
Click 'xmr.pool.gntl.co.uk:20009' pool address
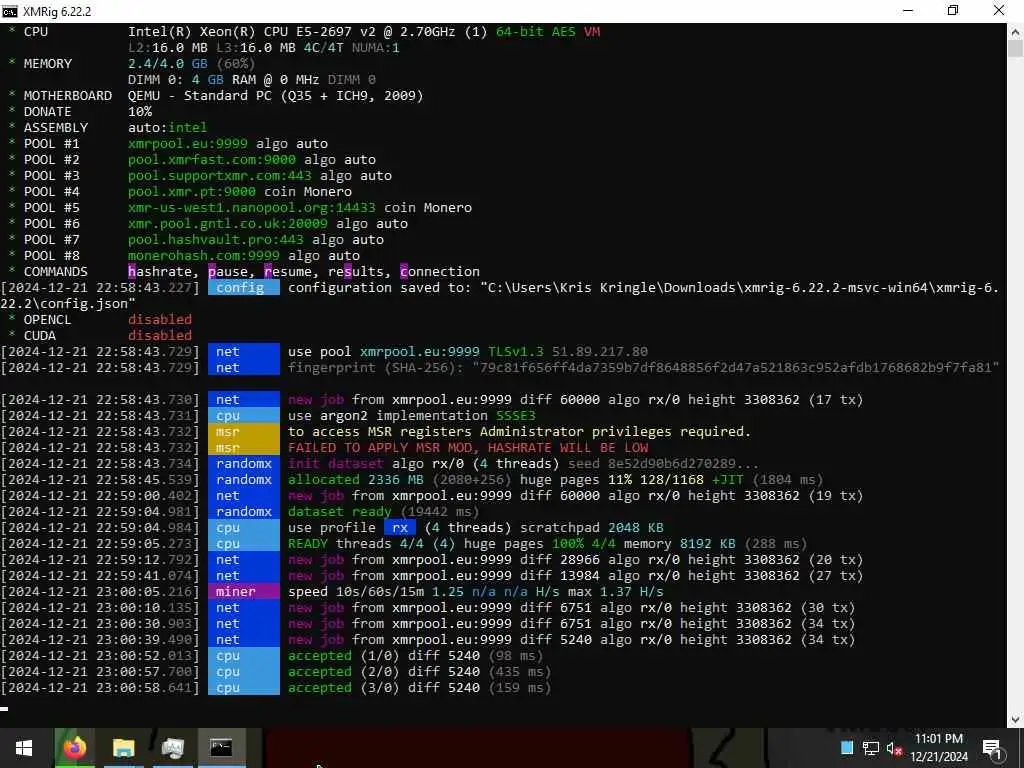tap(228, 223)
